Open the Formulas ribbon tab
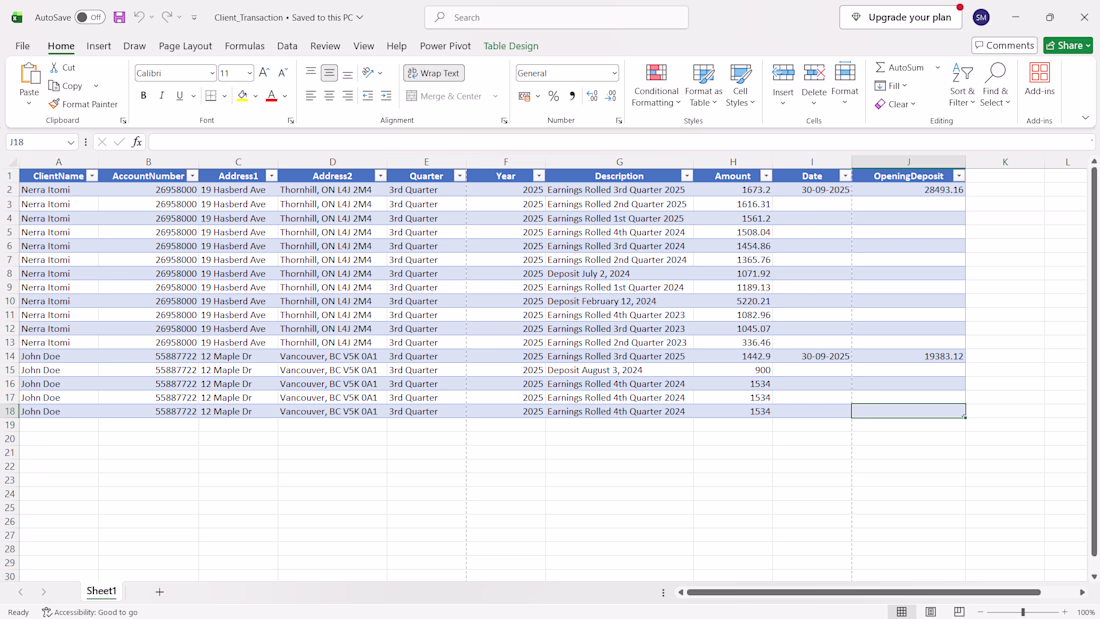This screenshot has height=619, width=1100. [245, 46]
